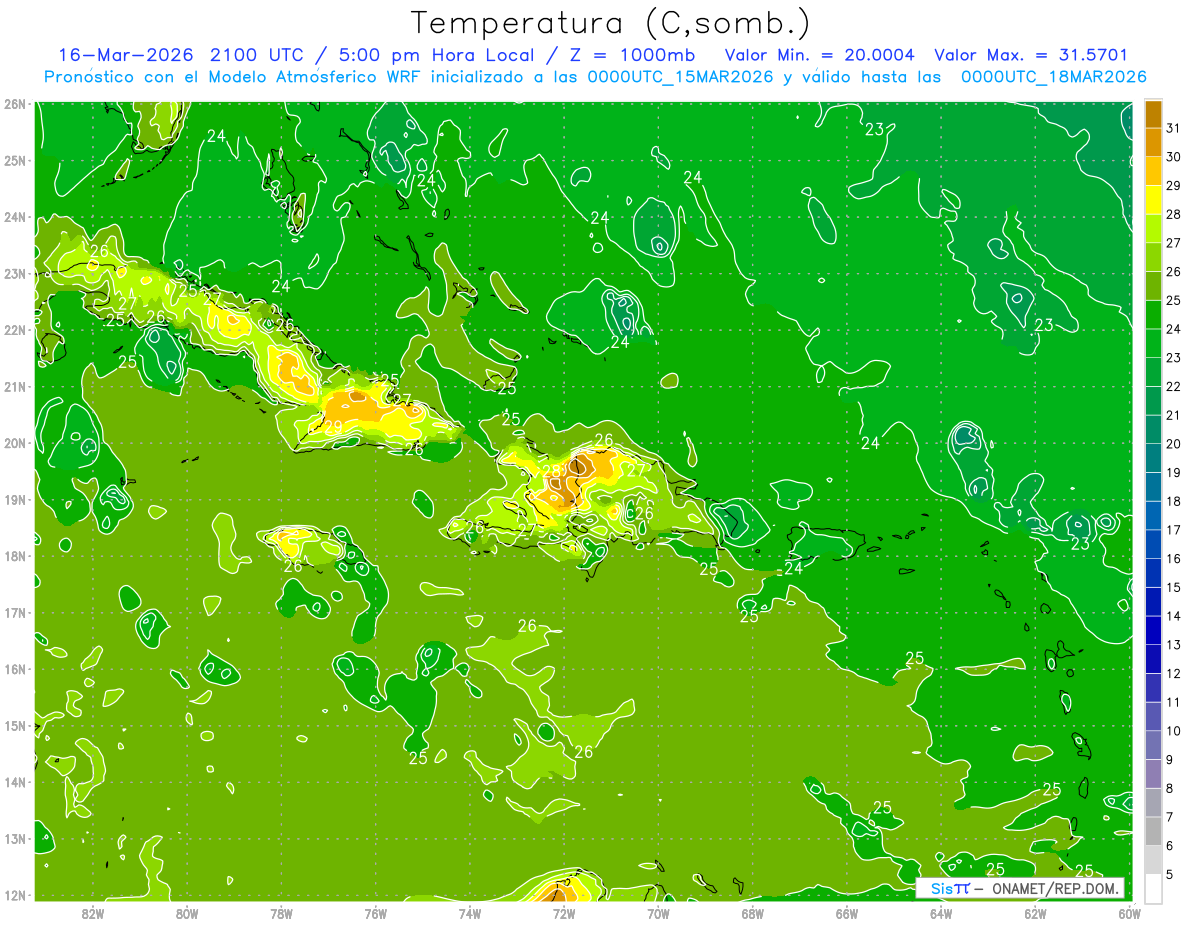Screen dimensions: 1200x927
Task: Click the '62W' longitude axis label
Action: coord(1035,913)
